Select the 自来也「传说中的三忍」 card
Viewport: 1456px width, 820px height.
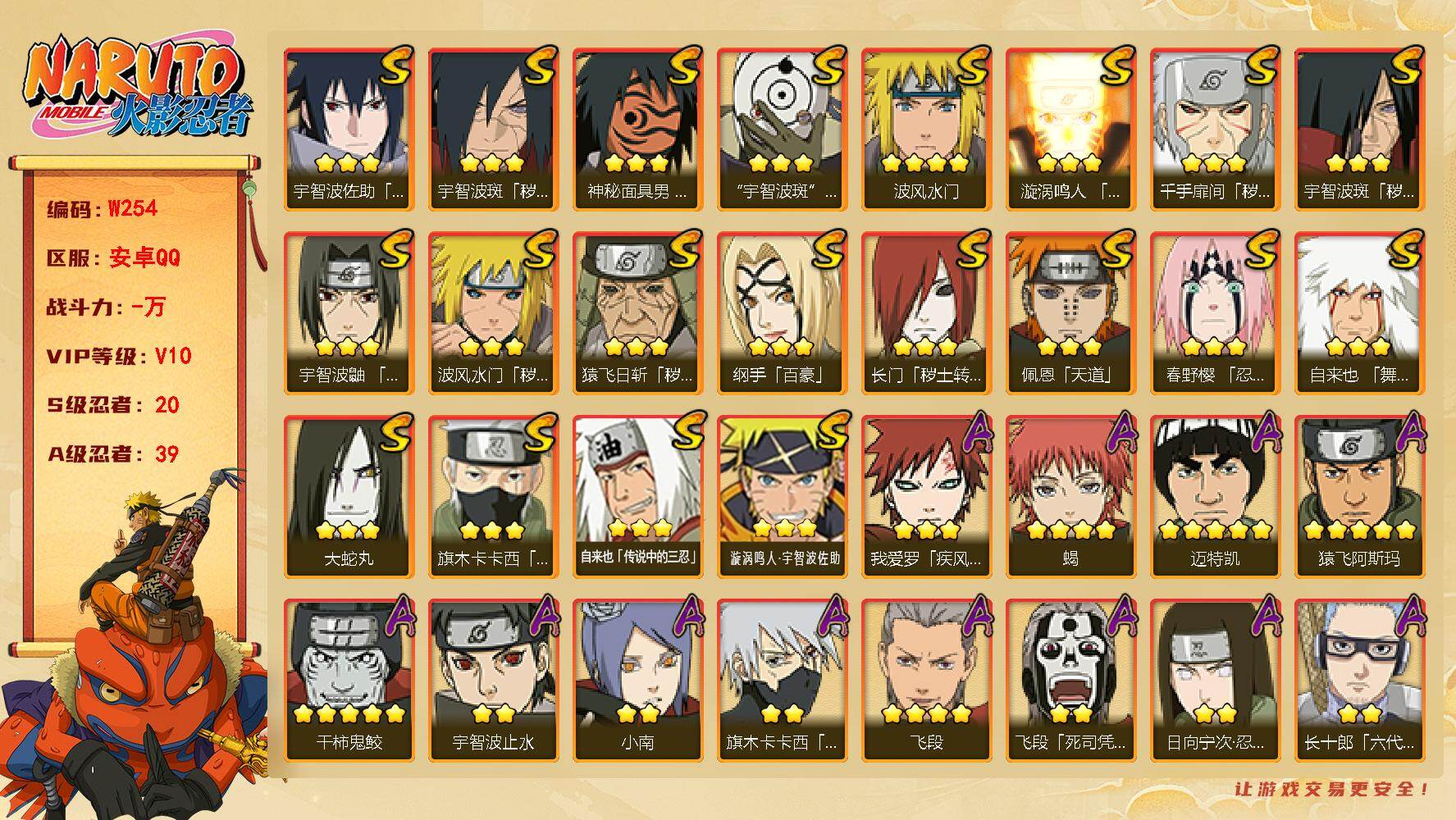637,497
